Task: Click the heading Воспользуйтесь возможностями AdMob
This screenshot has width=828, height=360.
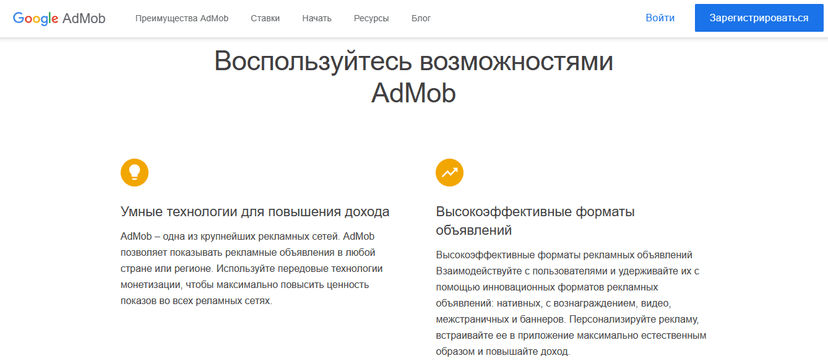Action: pos(413,78)
